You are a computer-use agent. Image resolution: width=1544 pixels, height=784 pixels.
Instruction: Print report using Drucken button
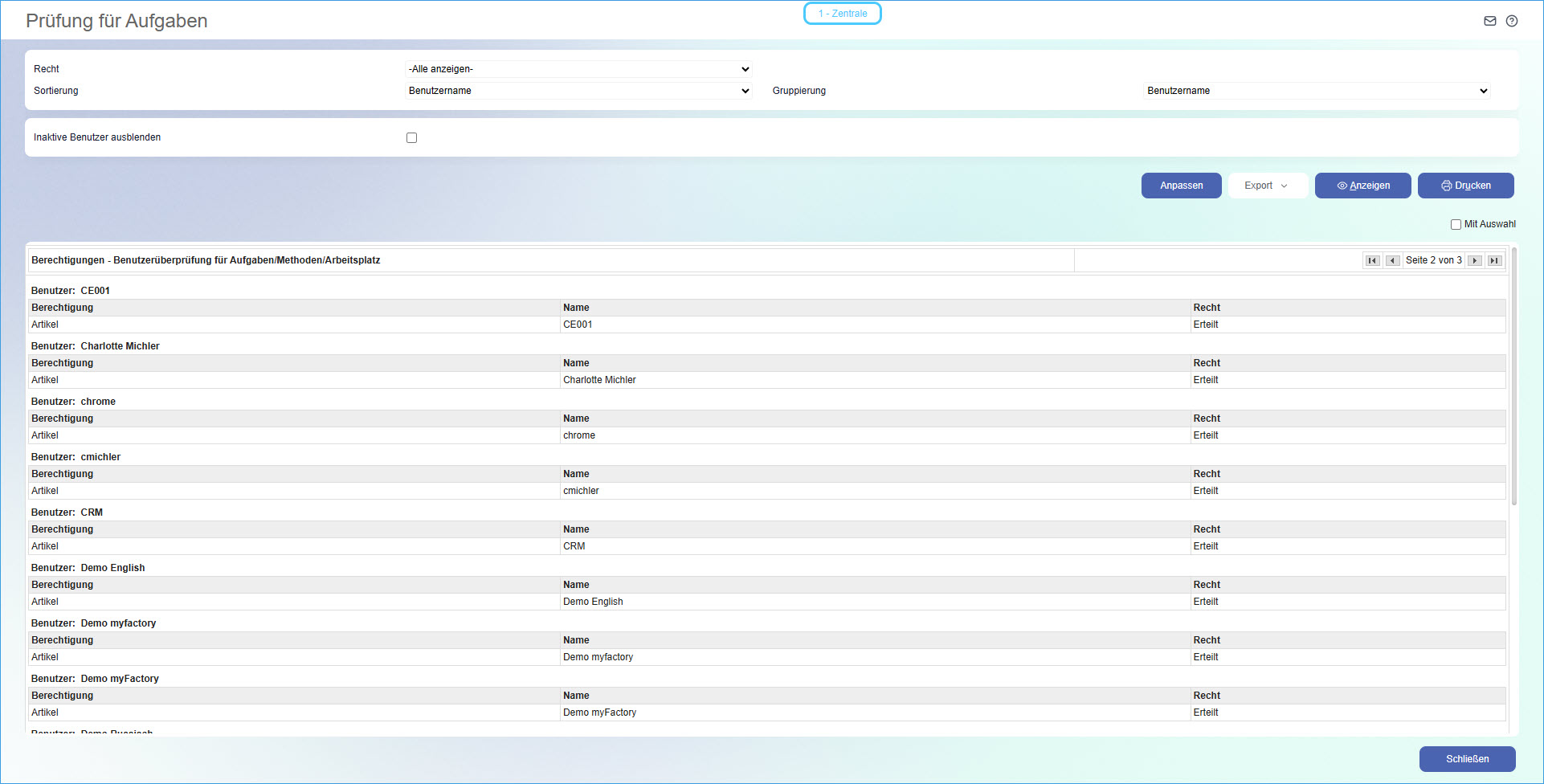click(1465, 186)
